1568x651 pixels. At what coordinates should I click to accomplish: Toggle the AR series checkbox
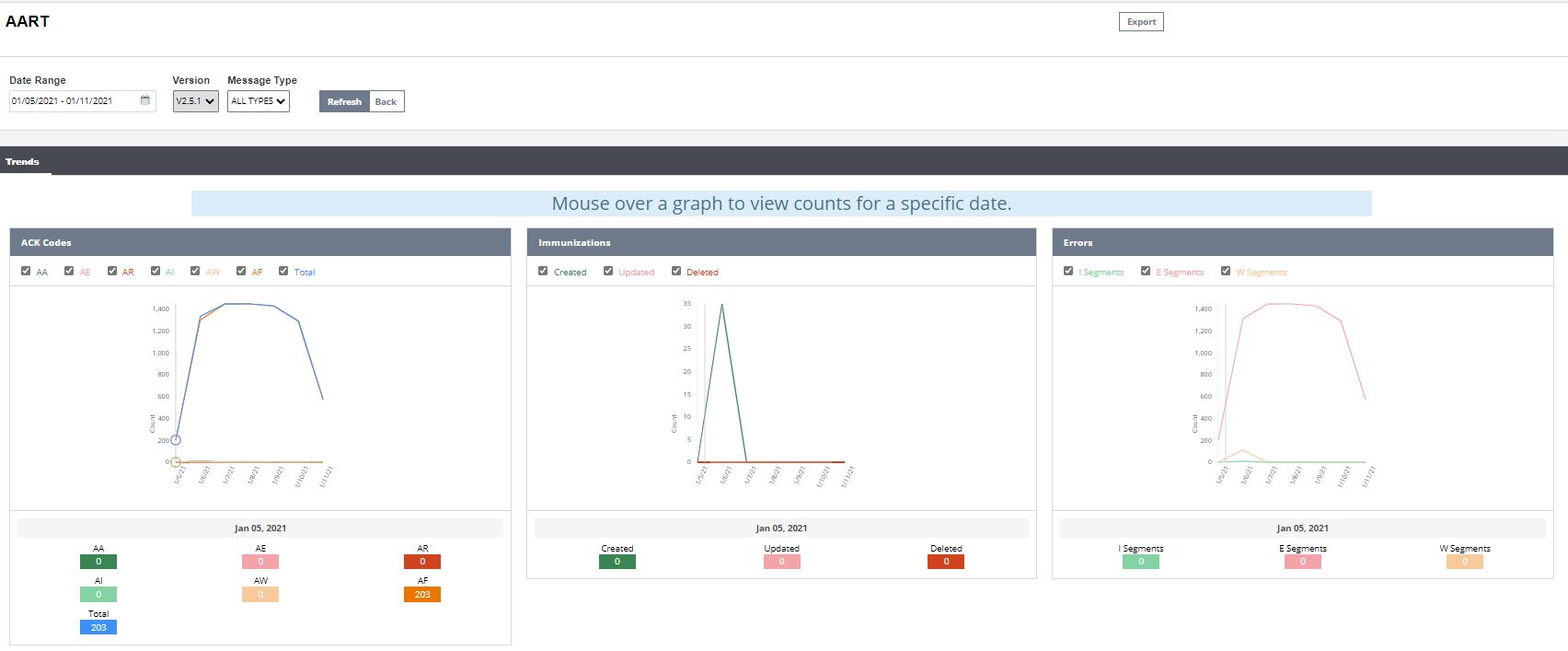point(112,271)
